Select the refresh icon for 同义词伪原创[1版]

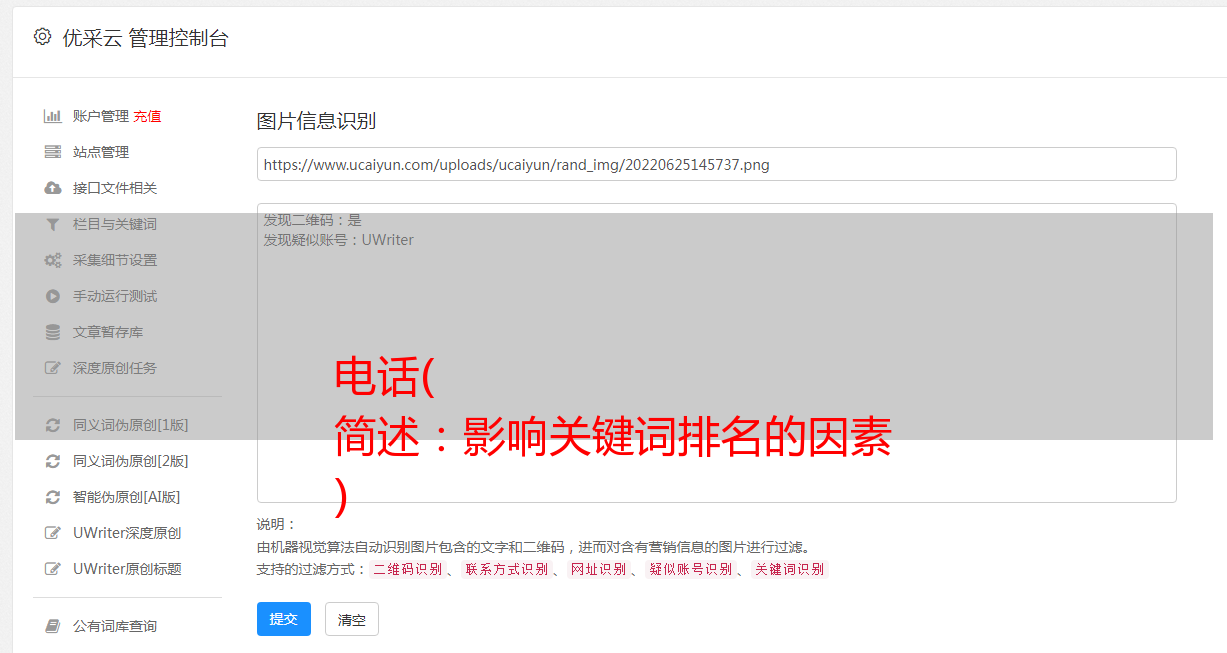pos(53,425)
